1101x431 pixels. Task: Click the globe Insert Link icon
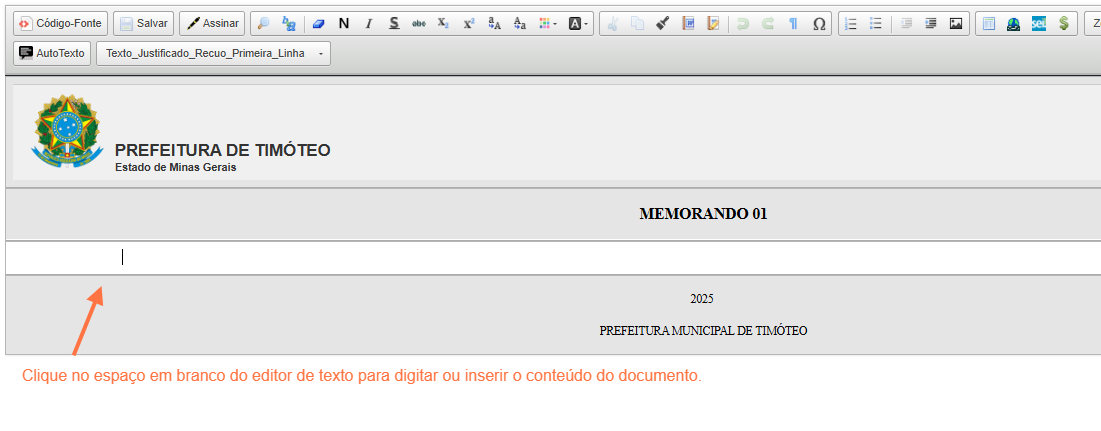[x=1014, y=23]
